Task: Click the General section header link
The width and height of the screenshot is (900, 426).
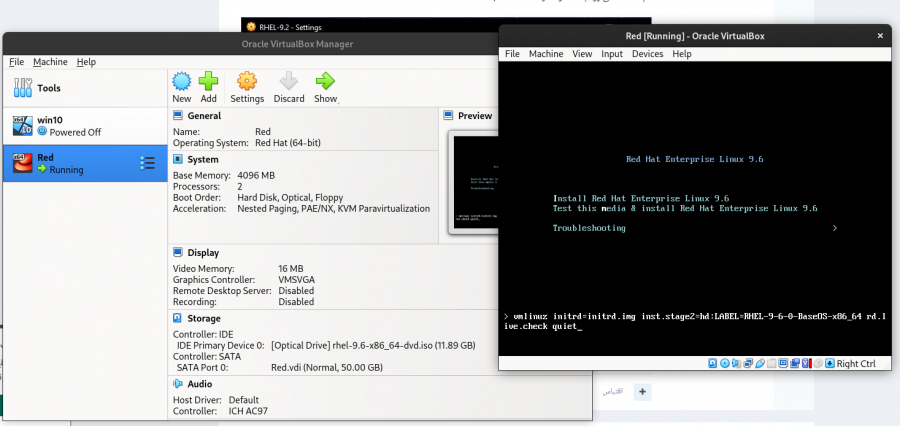Action: (x=204, y=115)
